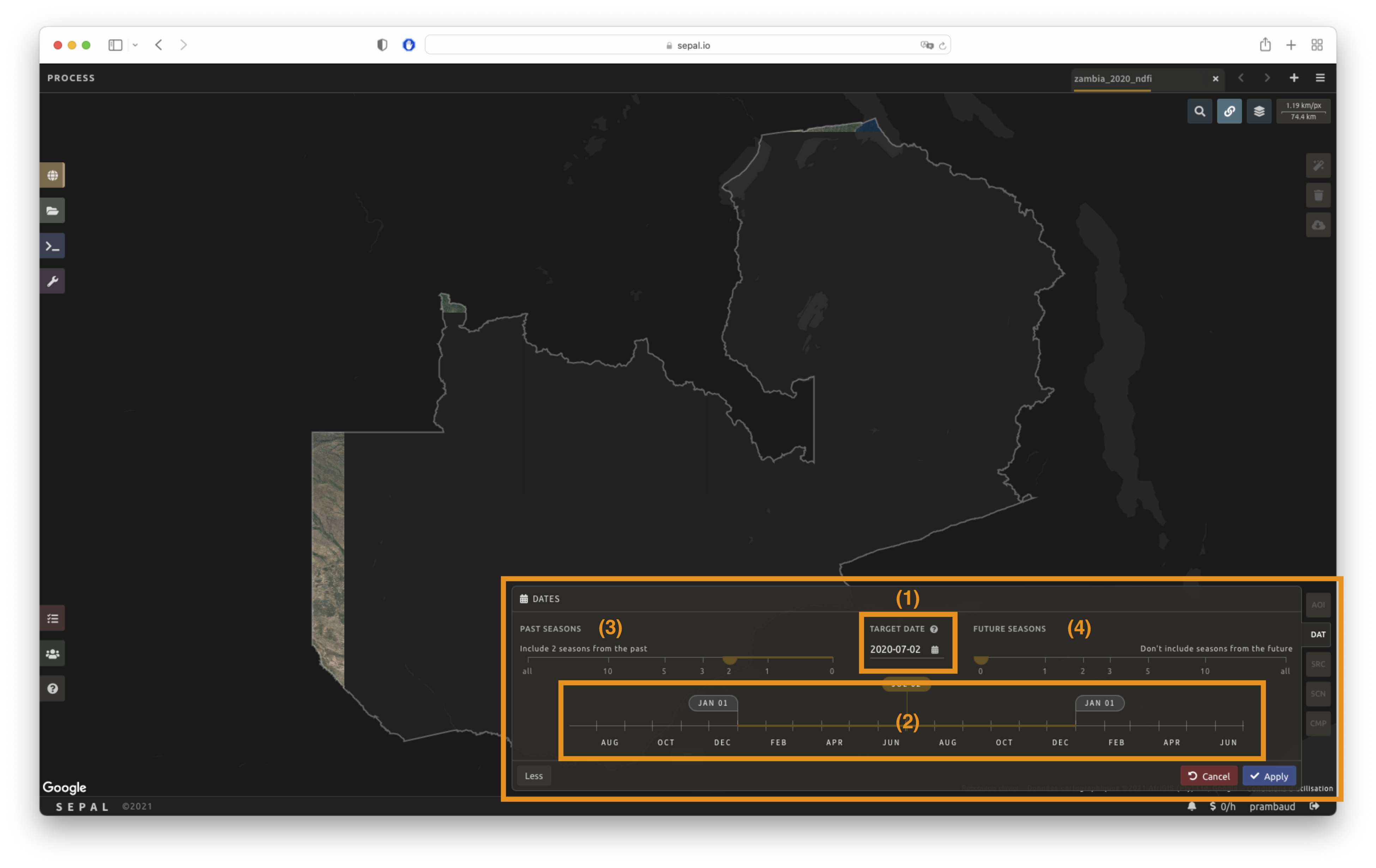The height and width of the screenshot is (868, 1376).
Task: Close the zambia_2020_ndfi recipe tab
Action: click(1215, 79)
